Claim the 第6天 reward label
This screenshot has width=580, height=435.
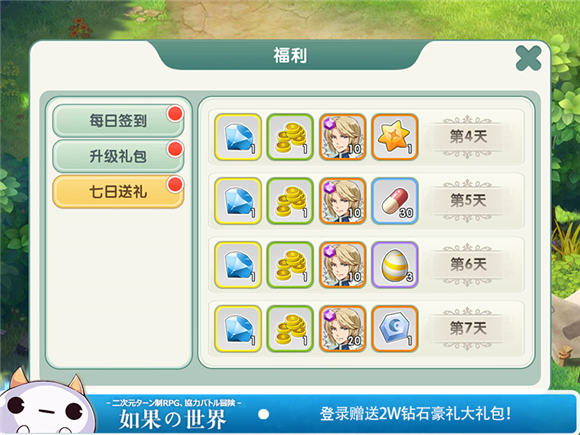click(468, 265)
